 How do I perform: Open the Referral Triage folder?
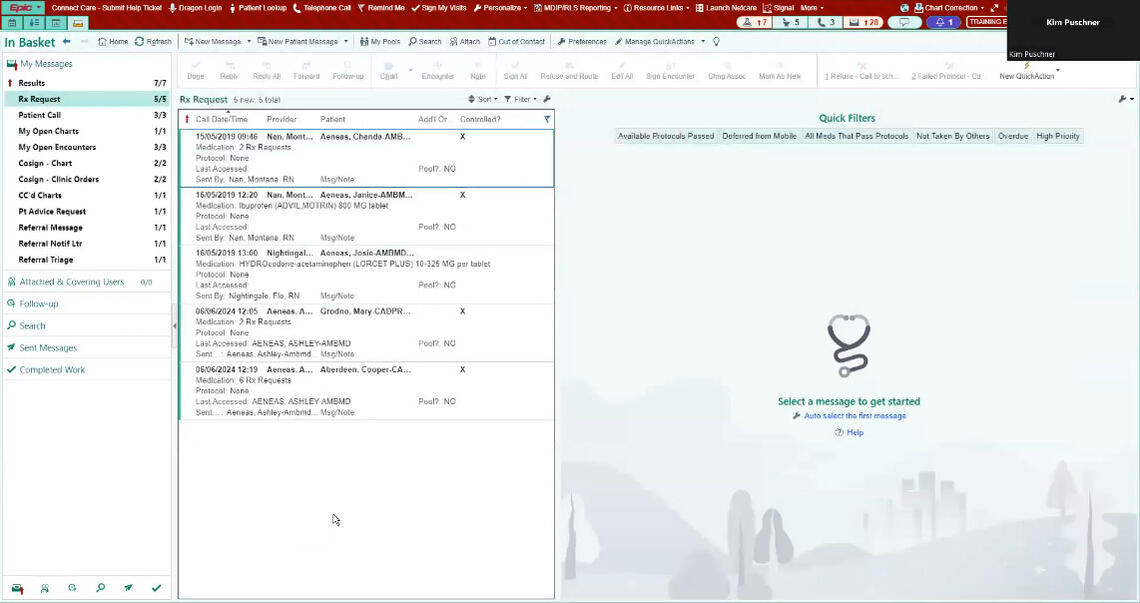click(x=87, y=259)
